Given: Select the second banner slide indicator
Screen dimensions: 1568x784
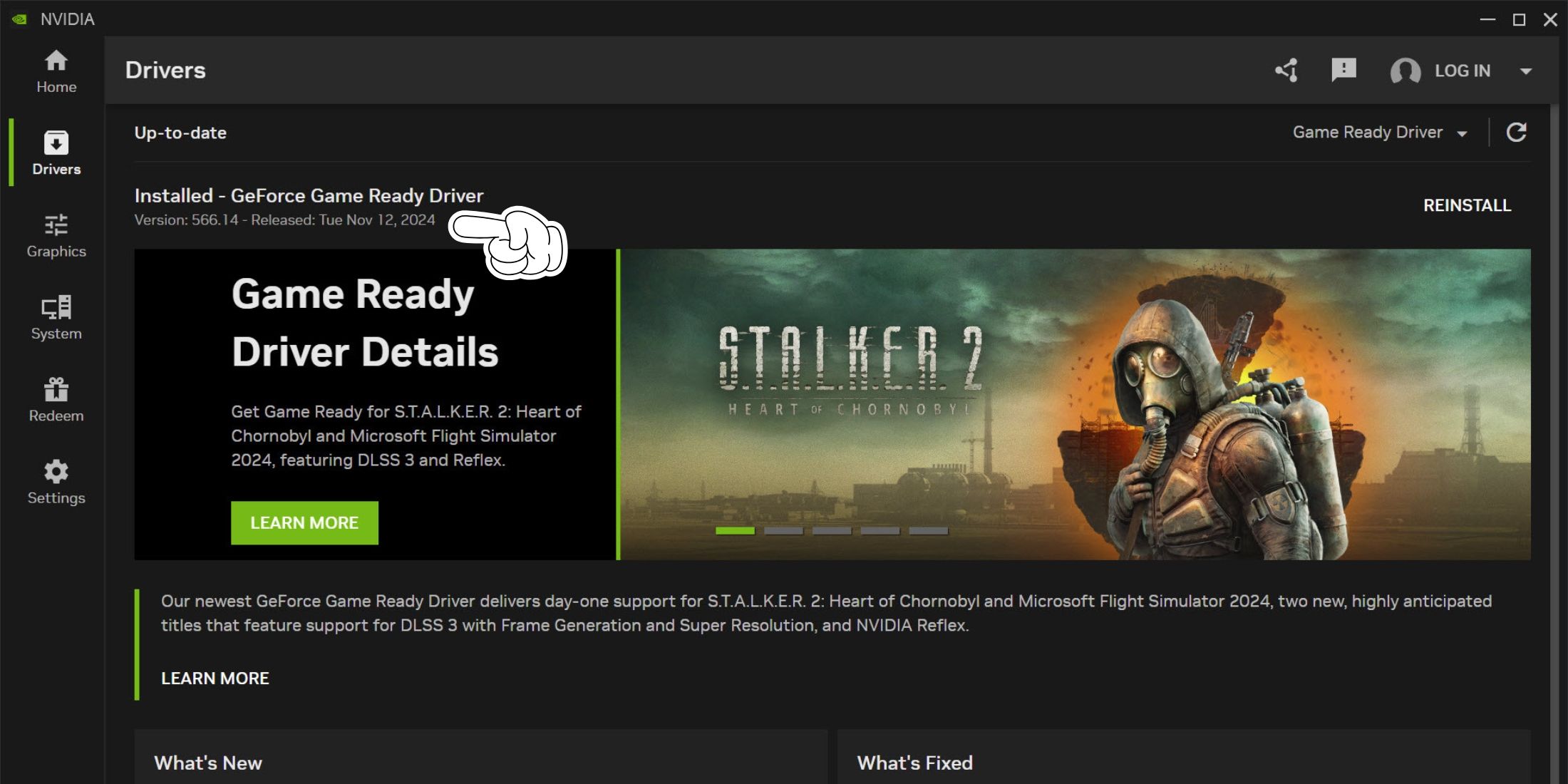Looking at the screenshot, I should pos(783,531).
